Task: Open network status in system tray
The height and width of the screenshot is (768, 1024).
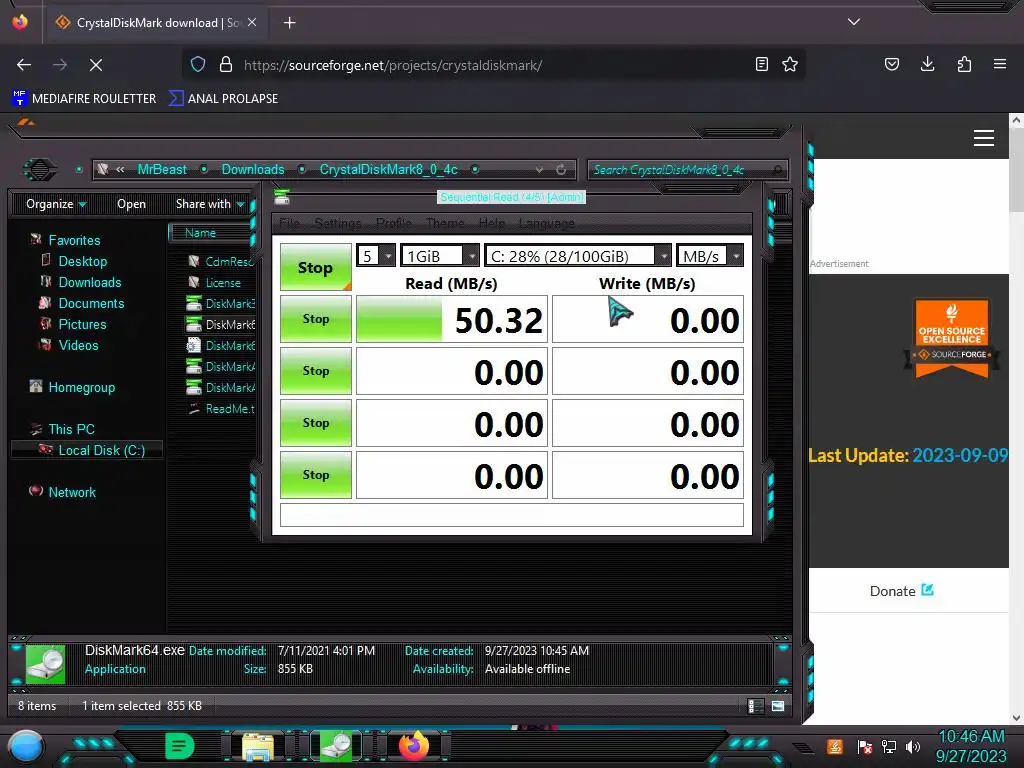Action: coord(888,746)
